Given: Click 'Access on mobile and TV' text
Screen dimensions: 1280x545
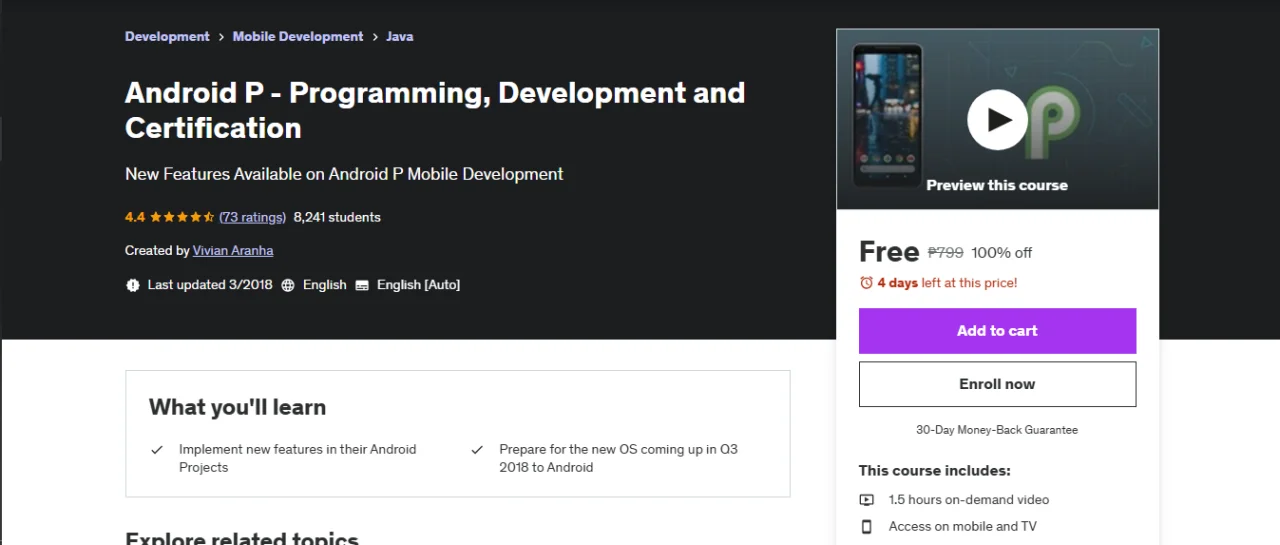Looking at the screenshot, I should (x=963, y=527).
